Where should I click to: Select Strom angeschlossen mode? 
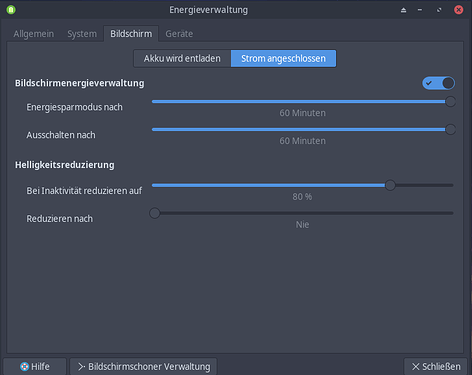[x=283, y=59]
